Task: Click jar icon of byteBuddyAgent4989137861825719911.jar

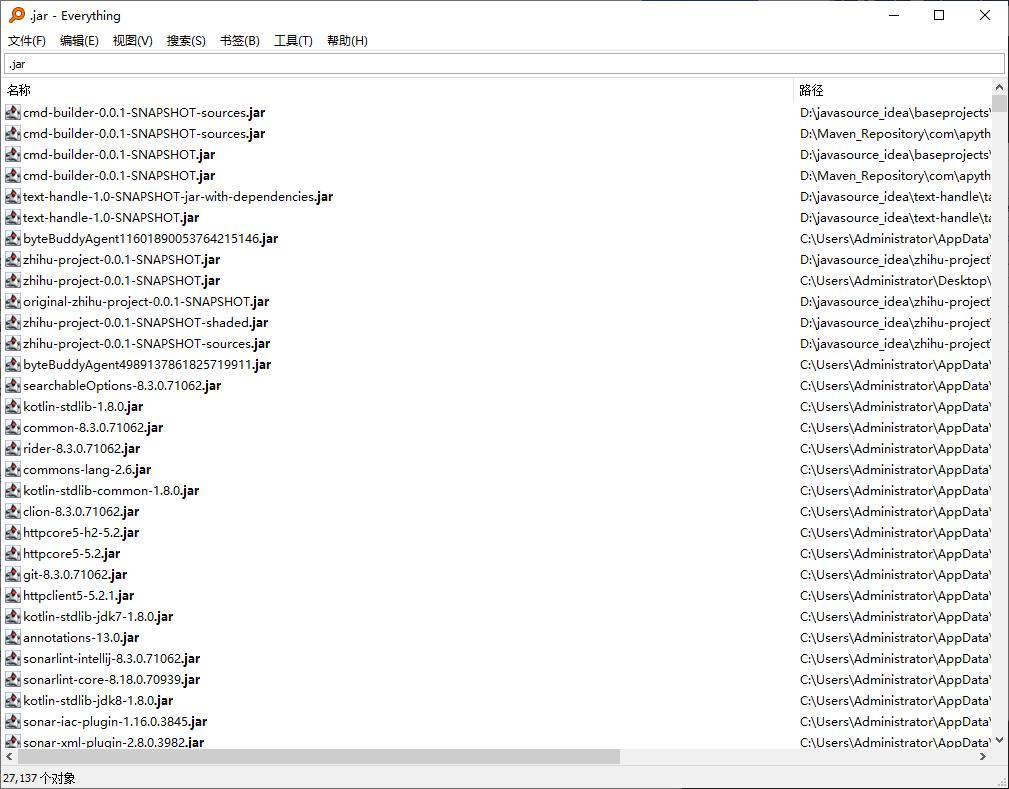Action: (13, 364)
